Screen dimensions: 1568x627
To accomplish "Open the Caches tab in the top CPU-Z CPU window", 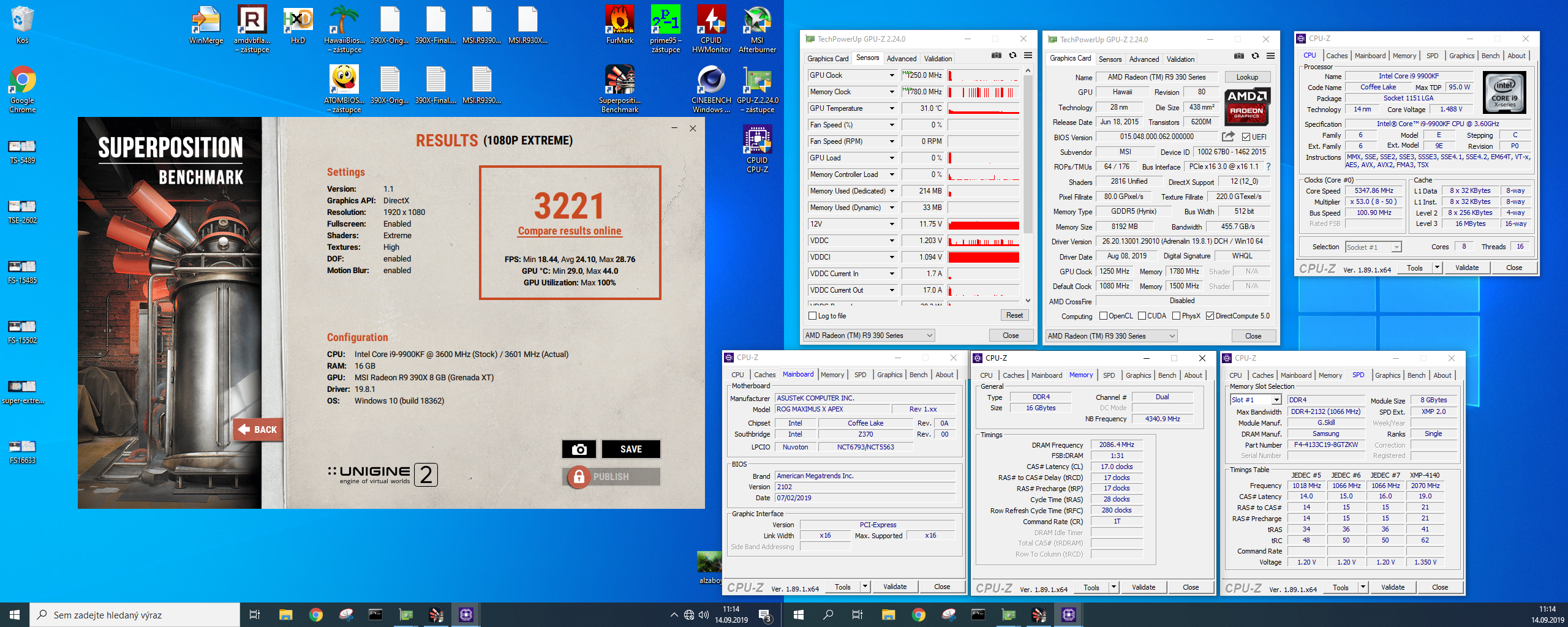I will coord(1336,56).
